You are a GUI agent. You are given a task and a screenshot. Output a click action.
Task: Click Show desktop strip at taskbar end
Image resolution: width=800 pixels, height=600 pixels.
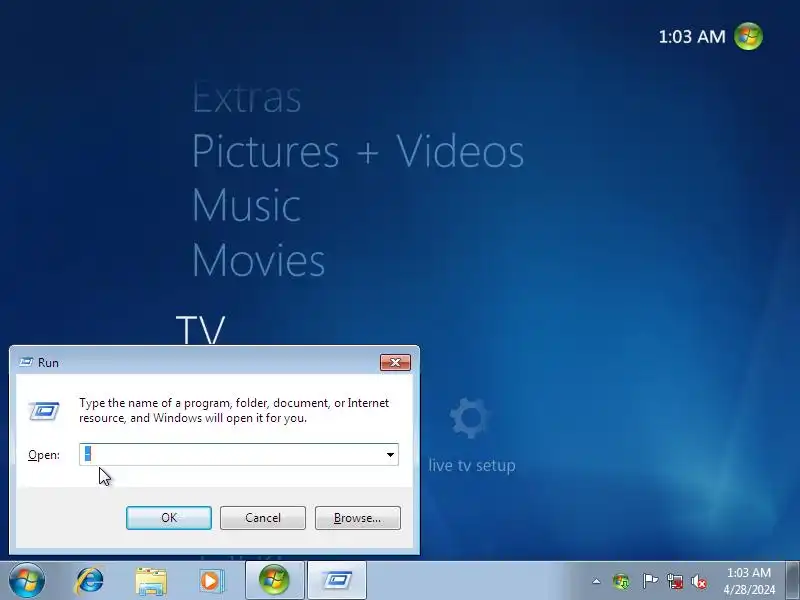[792, 581]
